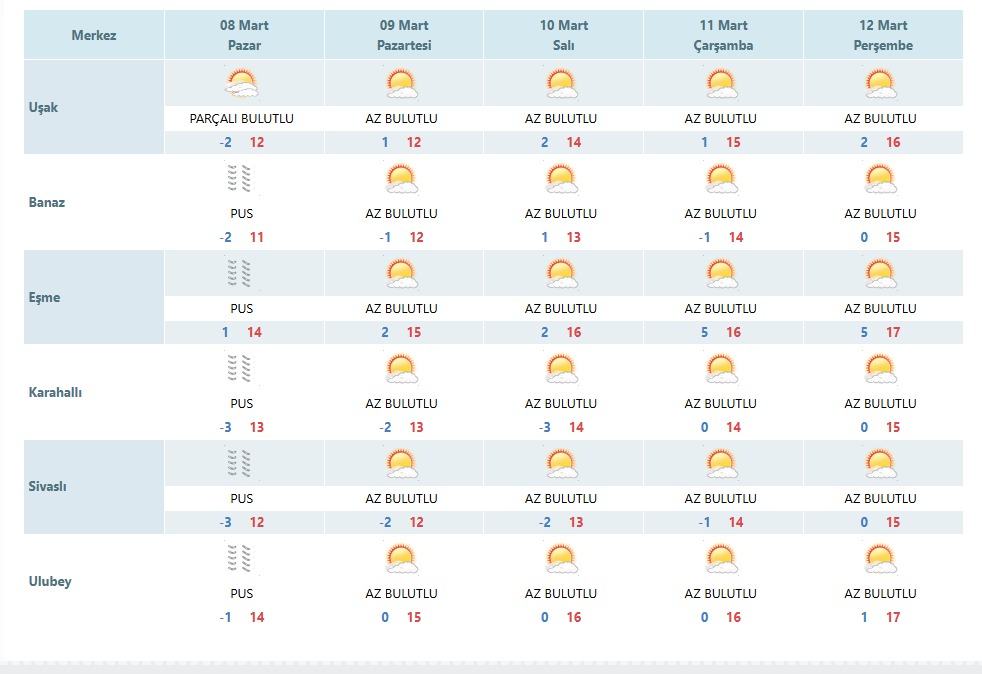Screen dimensions: 982x674
Task: Click Uşak weather icon for 12 Mart Perşembe
Action: point(881,84)
